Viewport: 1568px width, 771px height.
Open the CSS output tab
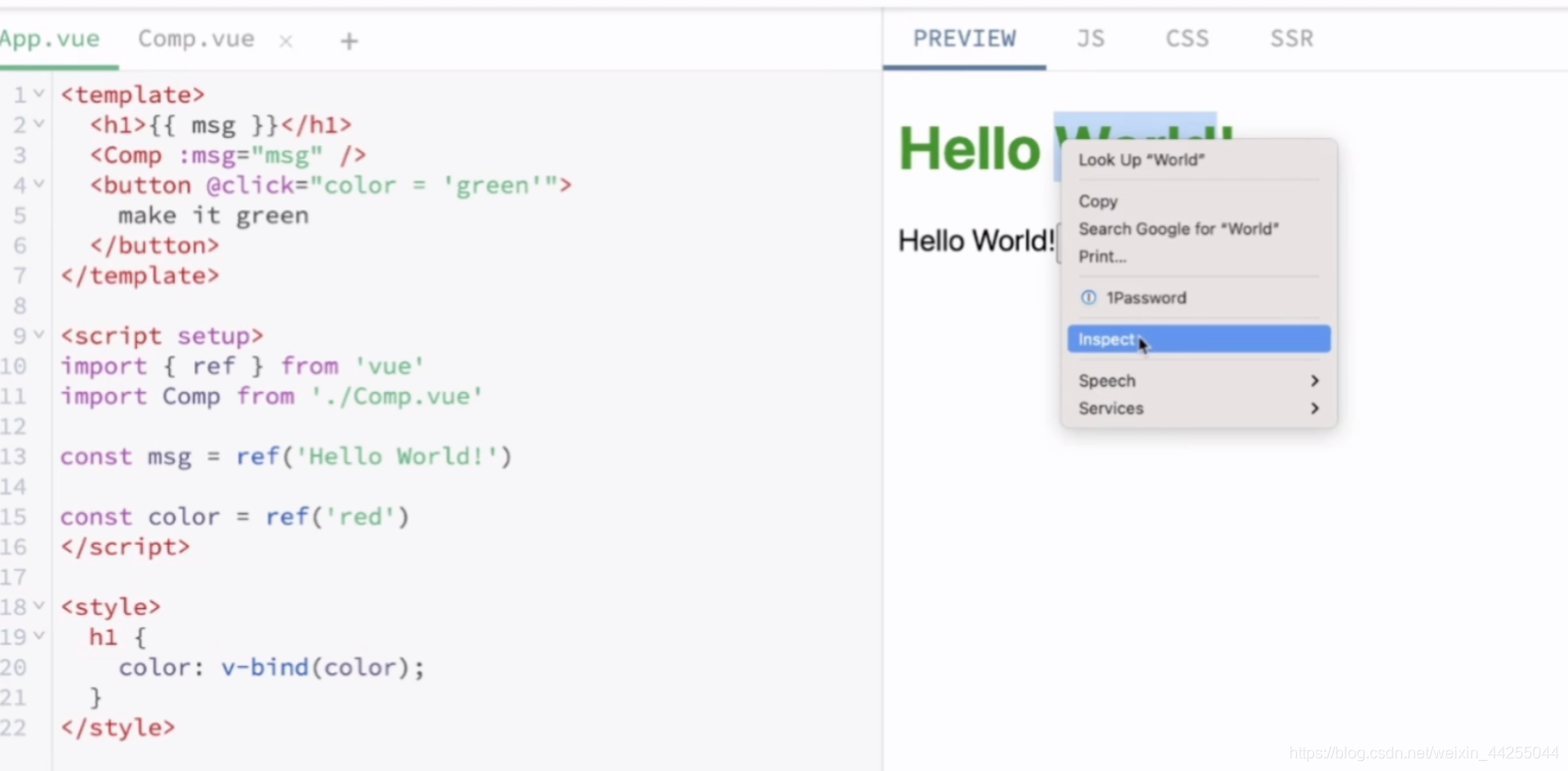[1187, 39]
